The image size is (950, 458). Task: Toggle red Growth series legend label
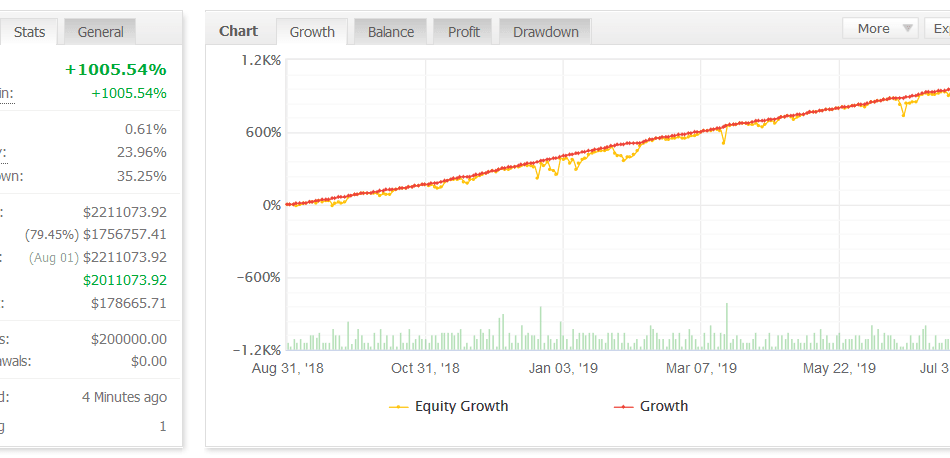tap(663, 406)
